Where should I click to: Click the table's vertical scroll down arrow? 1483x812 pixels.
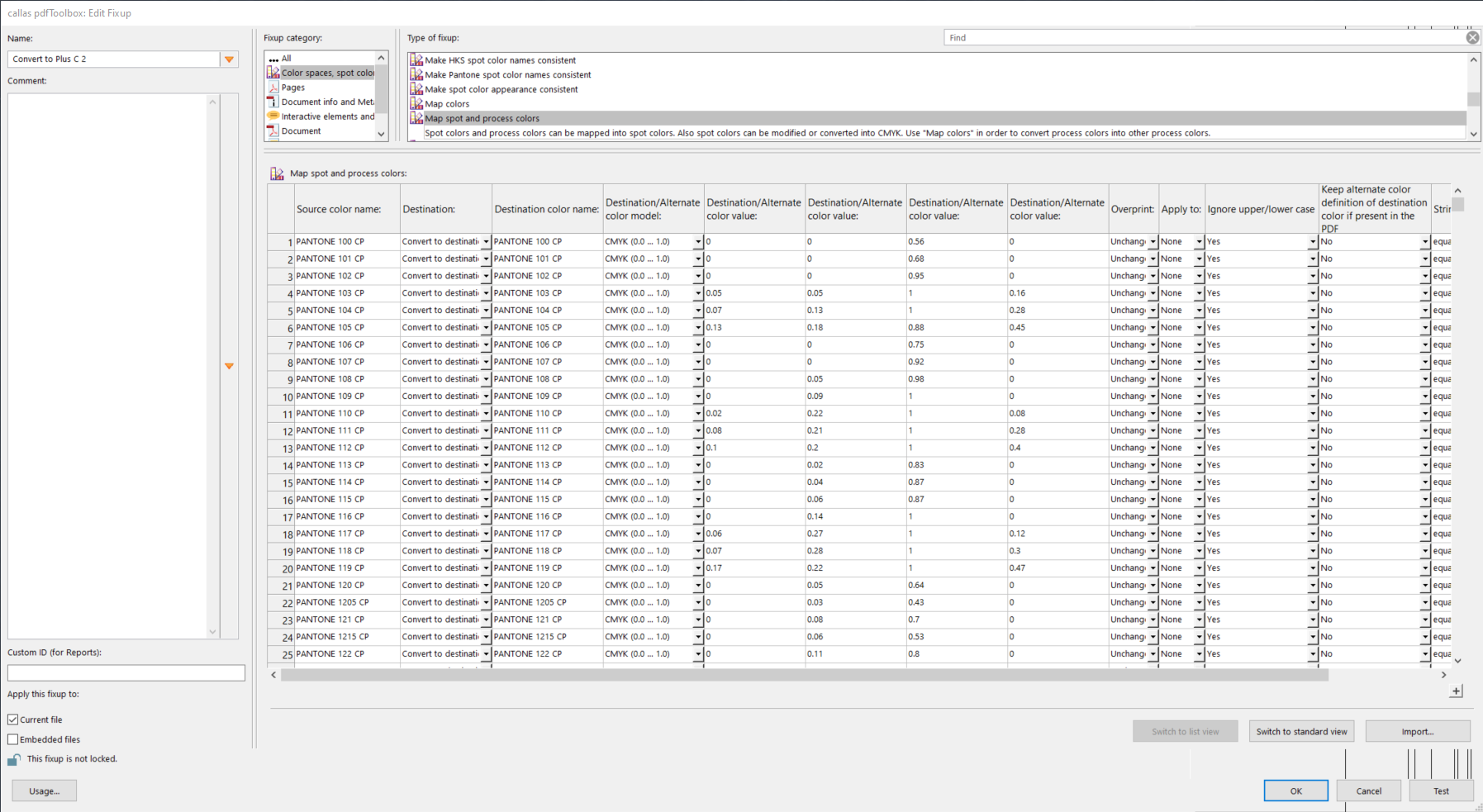tap(1457, 660)
